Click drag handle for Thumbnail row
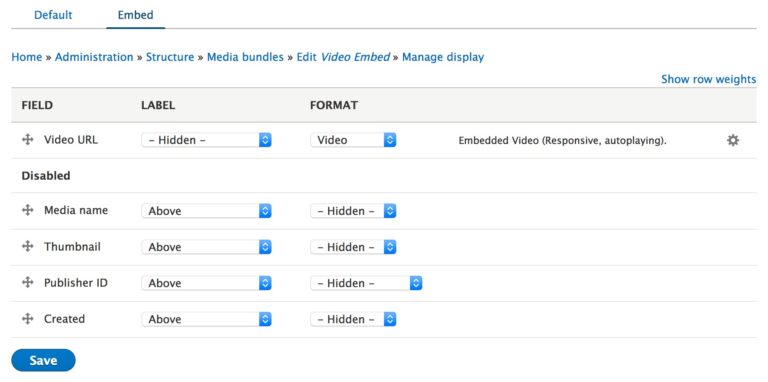The height and width of the screenshot is (382, 768). (28, 247)
